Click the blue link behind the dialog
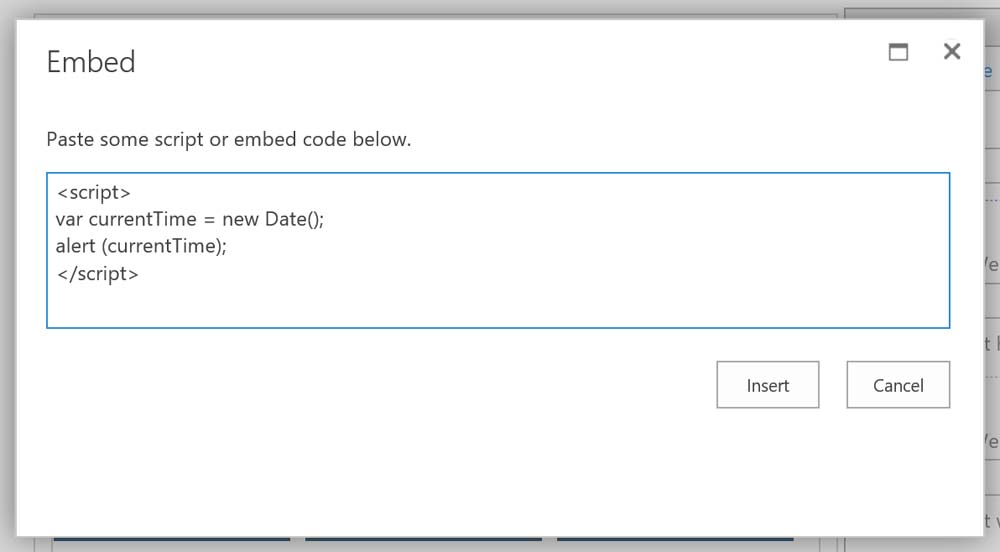Screen dimensions: 1000x552 click(988, 72)
